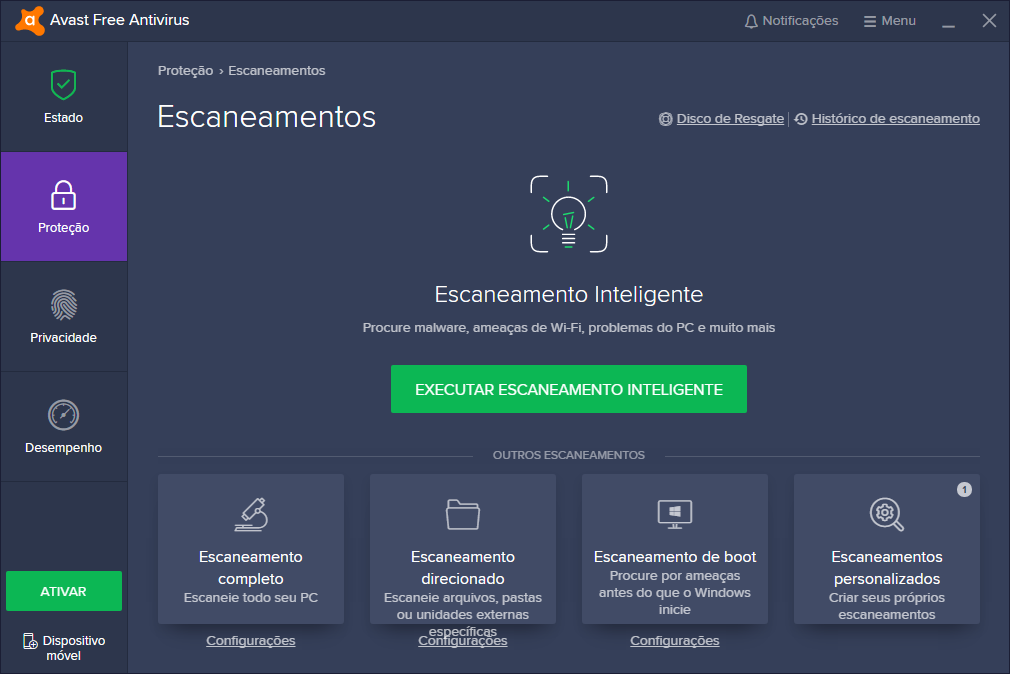The width and height of the screenshot is (1010, 674).
Task: Click 'Escaneie todo seu PC' text
Action: pos(251,598)
